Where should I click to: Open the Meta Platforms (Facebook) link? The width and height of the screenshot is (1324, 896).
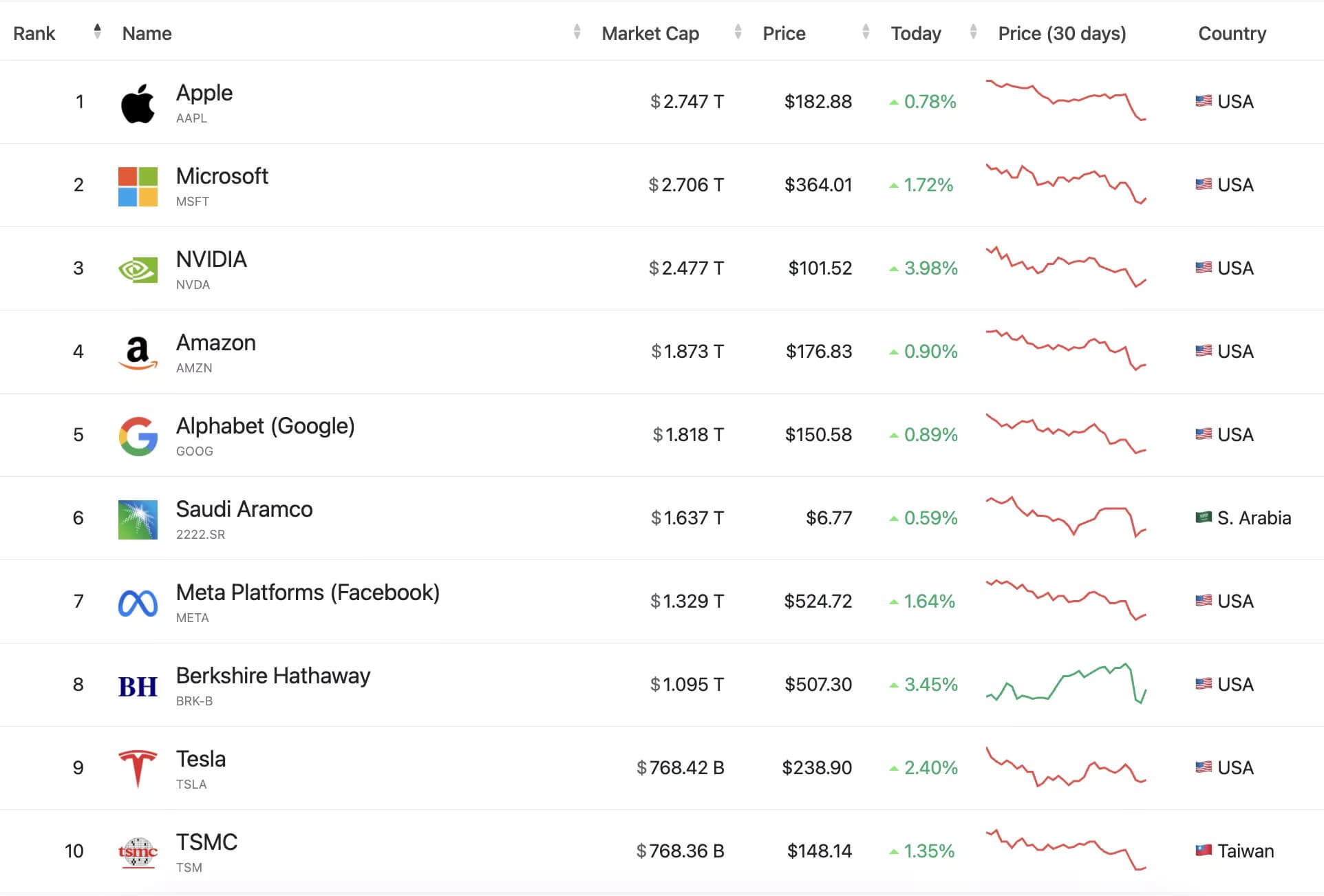coord(308,593)
